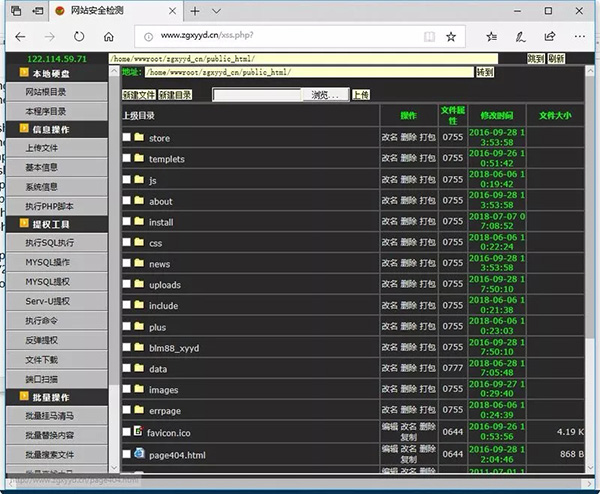Screen dimensions: 600x494
Task: Click the browser back arrow
Action: (x=20, y=37)
